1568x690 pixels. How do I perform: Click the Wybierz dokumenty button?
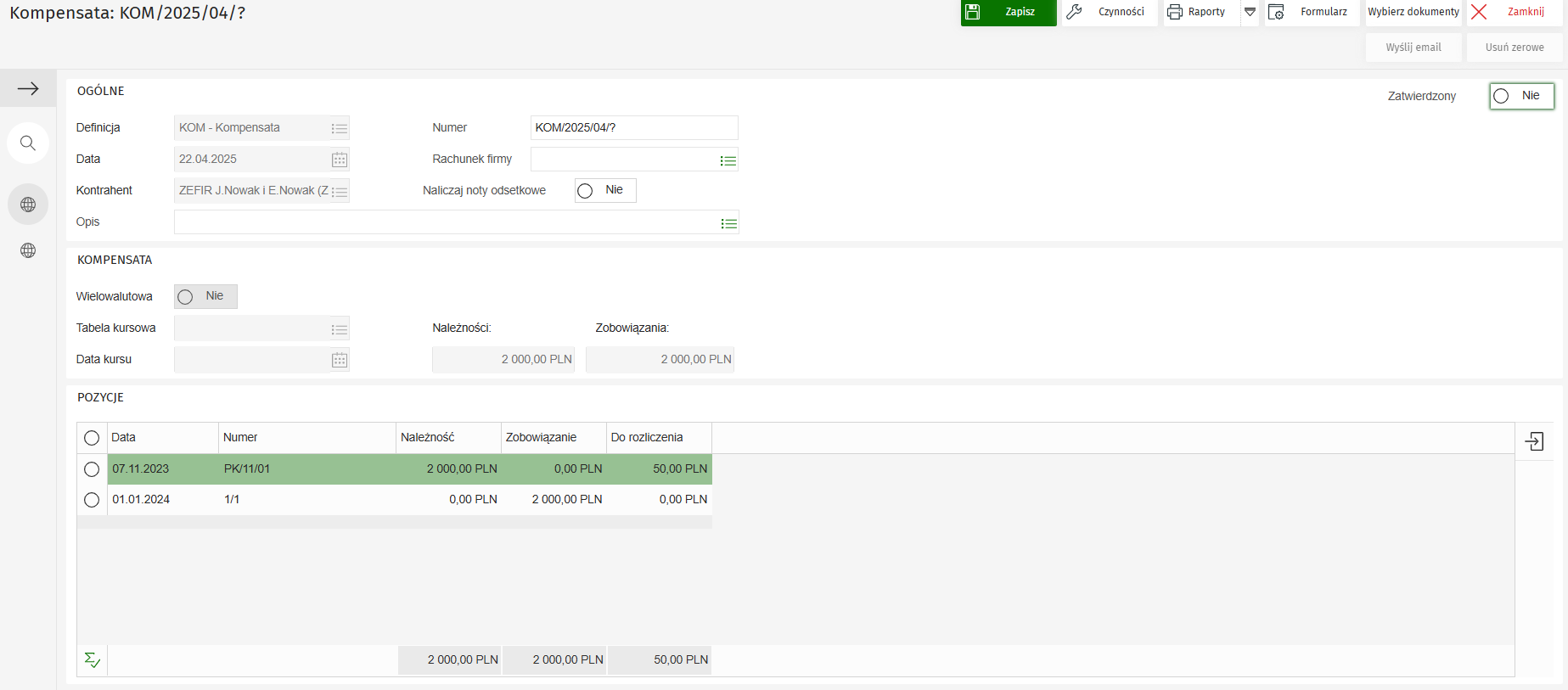1413,12
